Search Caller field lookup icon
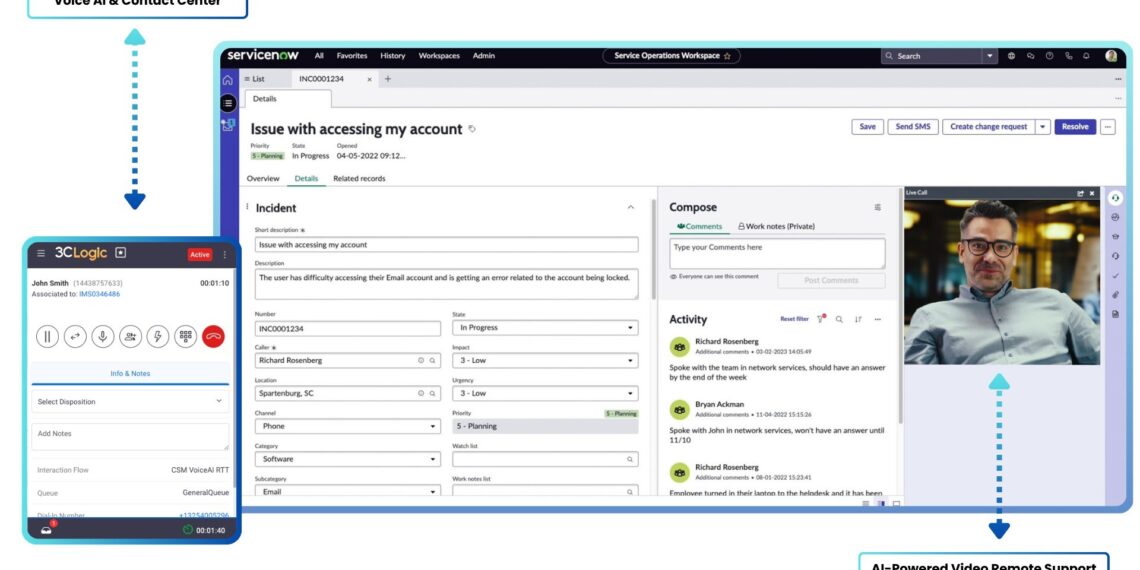Image resolution: width=1140 pixels, height=570 pixels. point(432,361)
